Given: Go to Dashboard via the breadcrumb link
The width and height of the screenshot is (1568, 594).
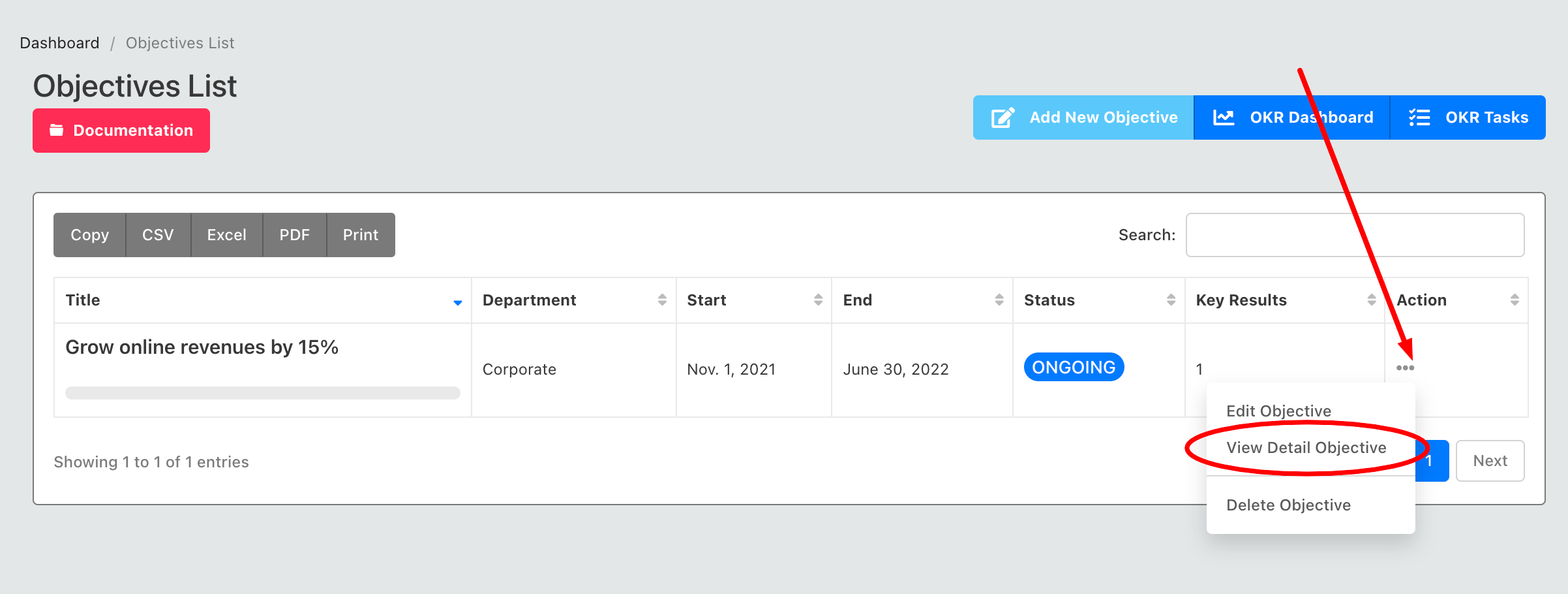Looking at the screenshot, I should 59,43.
